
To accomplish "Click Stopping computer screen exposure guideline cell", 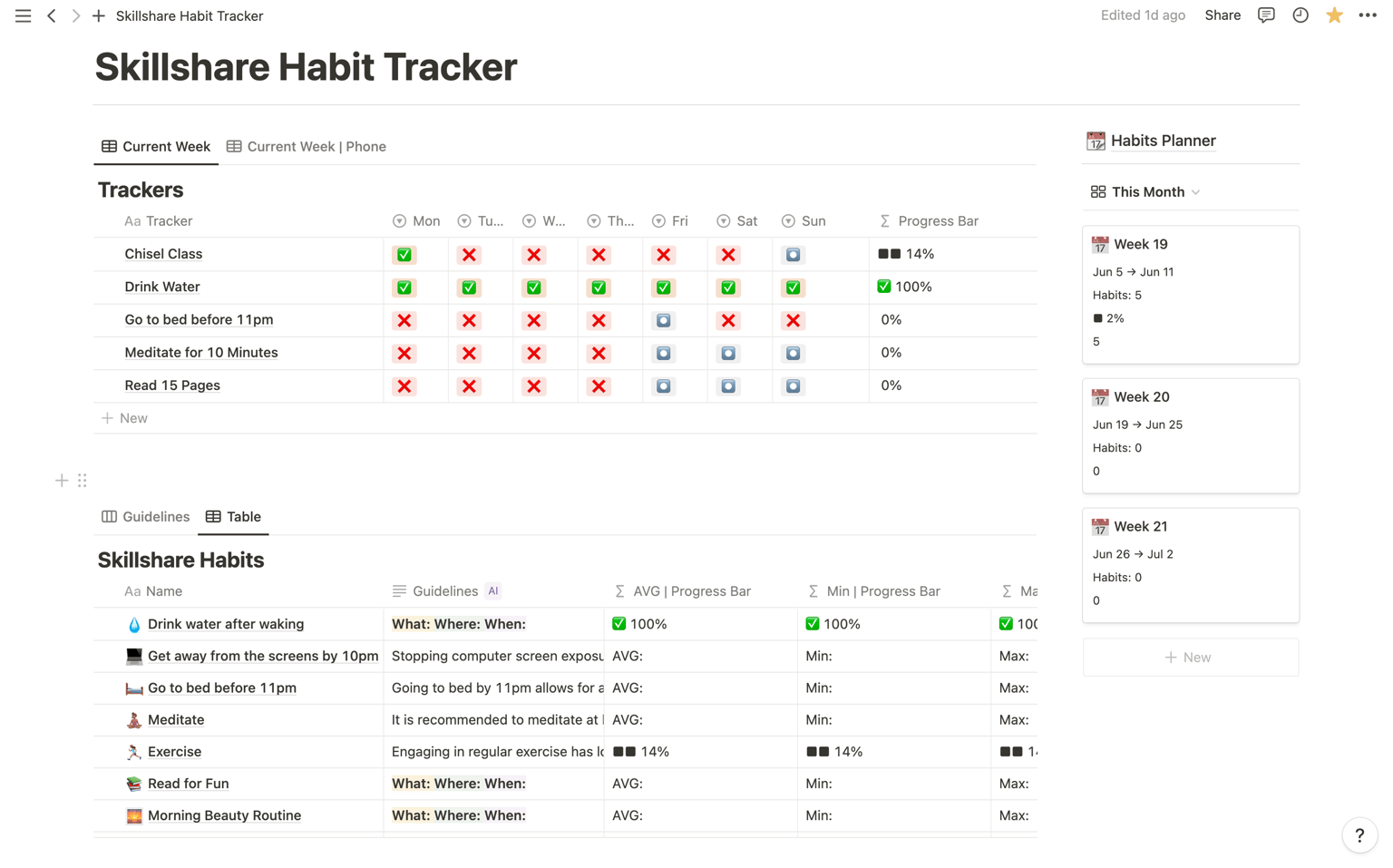I will (494, 656).
